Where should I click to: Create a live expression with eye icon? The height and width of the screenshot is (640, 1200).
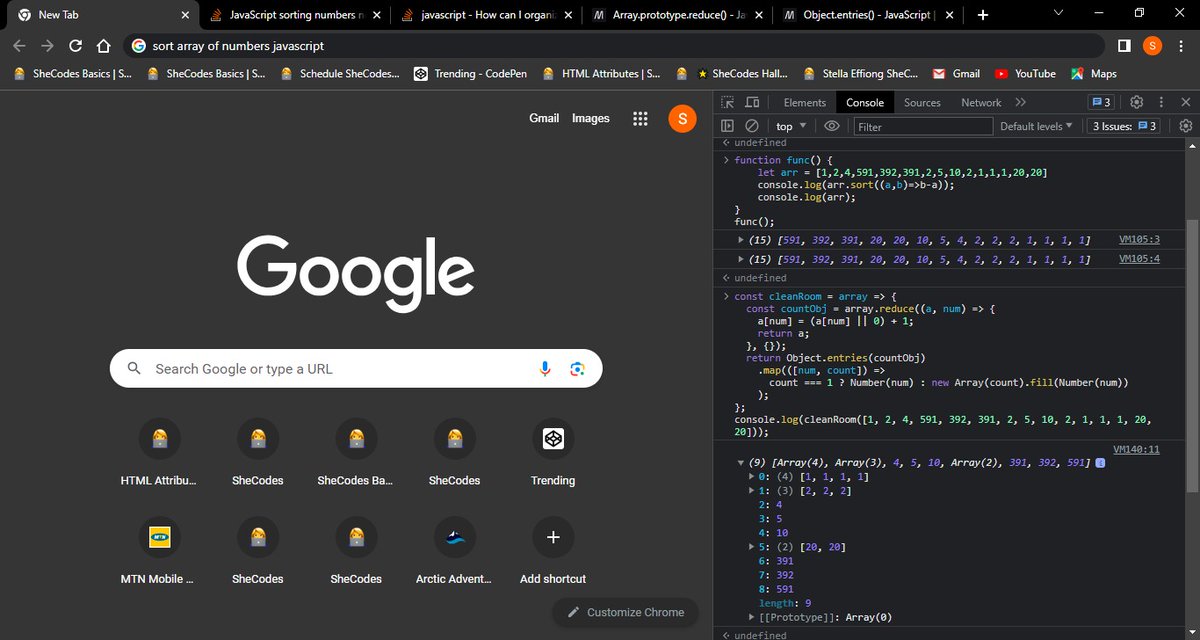coord(832,126)
